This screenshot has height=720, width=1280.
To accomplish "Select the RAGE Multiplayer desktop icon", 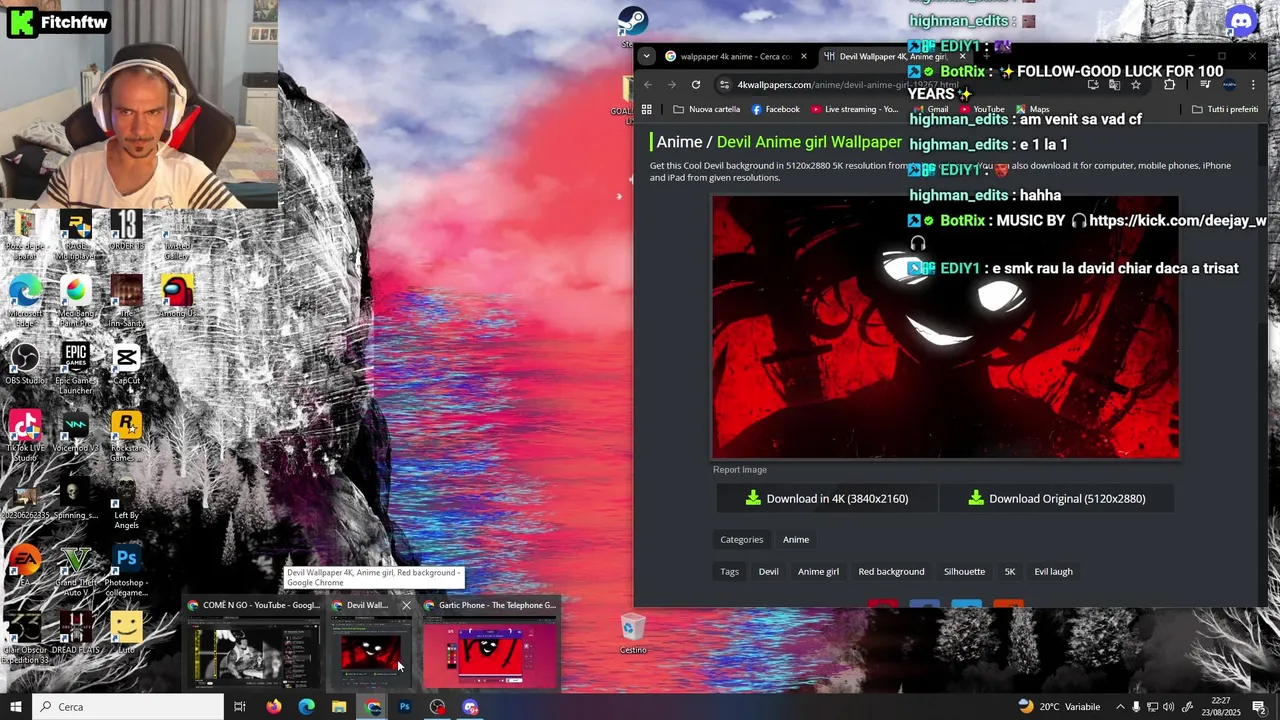I will [x=76, y=235].
